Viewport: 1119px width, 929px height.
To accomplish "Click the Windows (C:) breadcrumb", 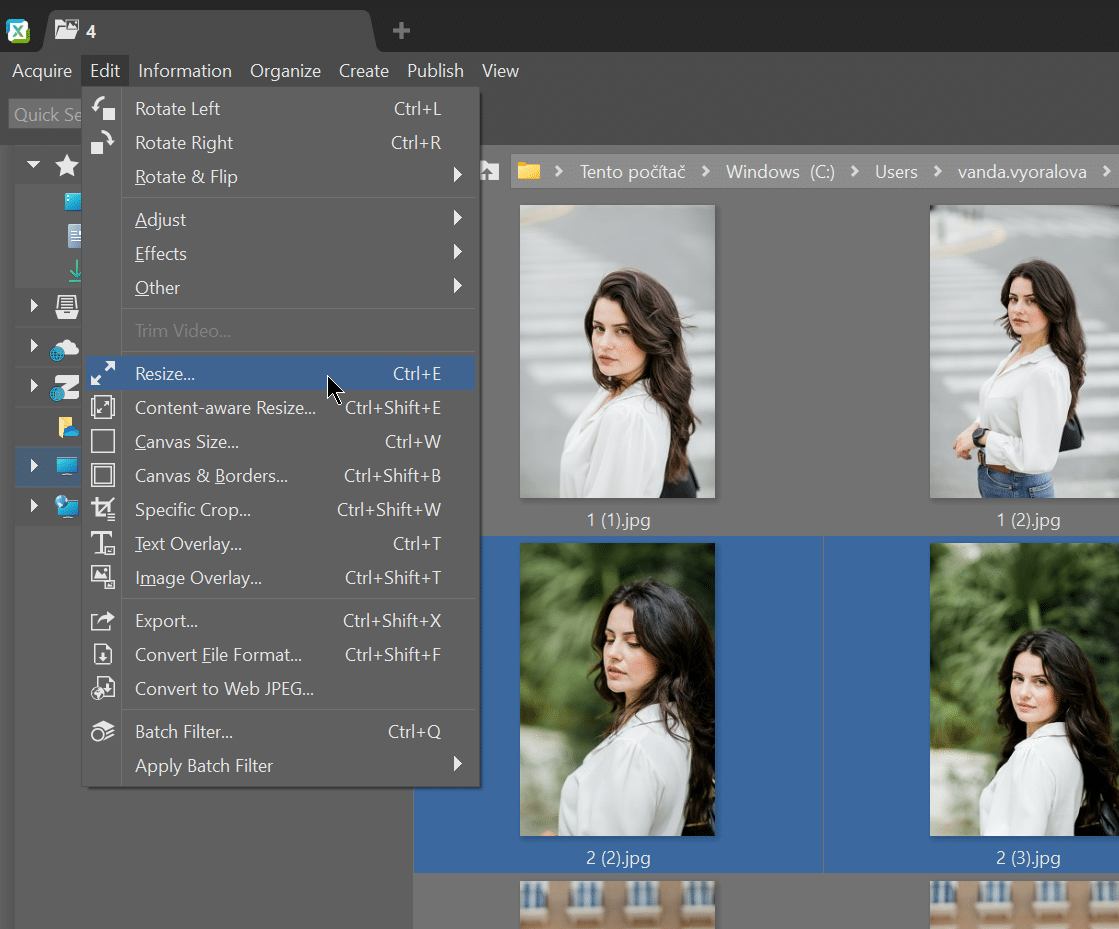I will (780, 172).
